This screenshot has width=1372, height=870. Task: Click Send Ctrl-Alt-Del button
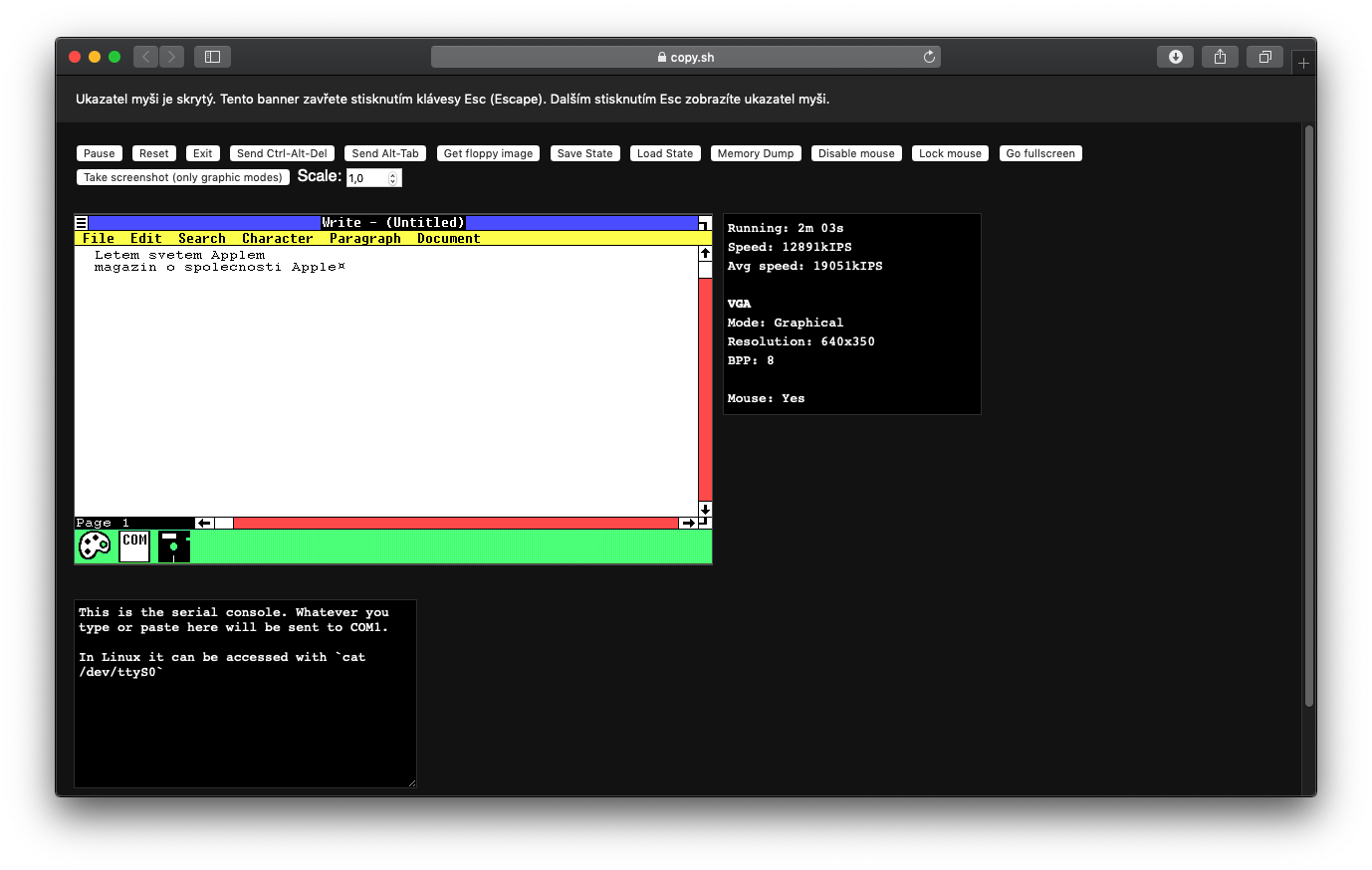[282, 153]
